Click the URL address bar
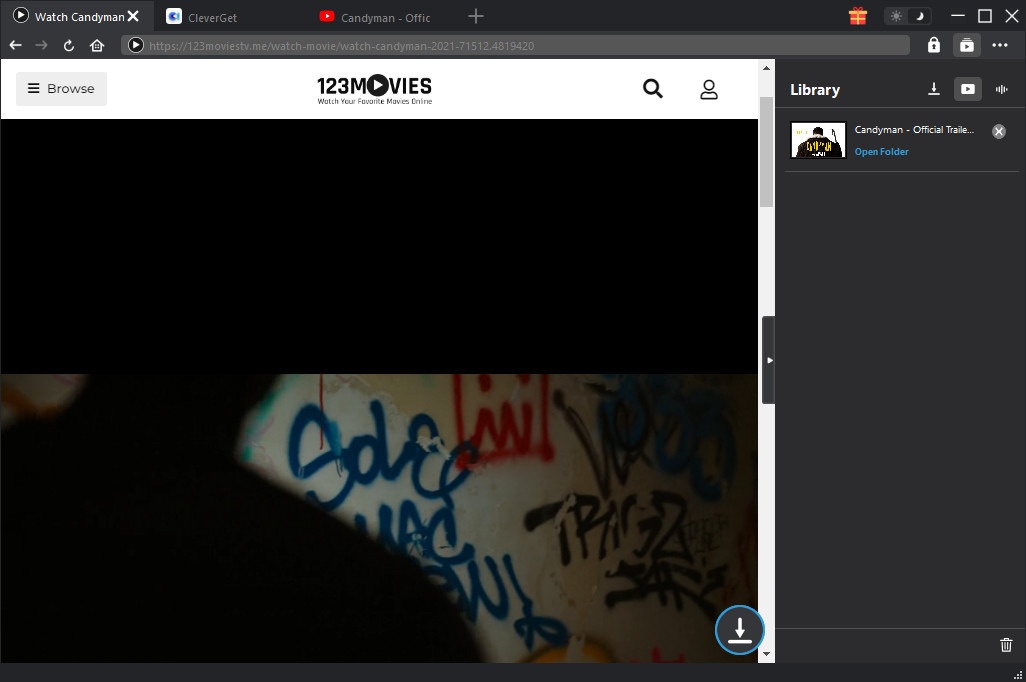This screenshot has height=682, width=1026. [x=520, y=45]
